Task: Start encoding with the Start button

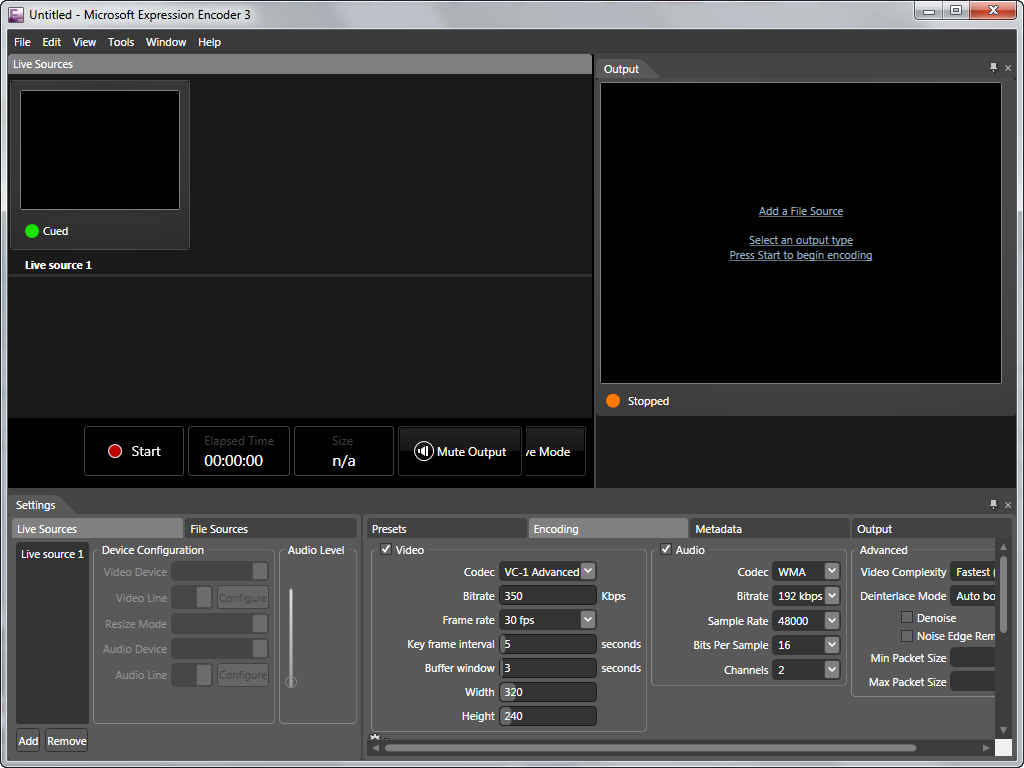Action: tap(134, 451)
